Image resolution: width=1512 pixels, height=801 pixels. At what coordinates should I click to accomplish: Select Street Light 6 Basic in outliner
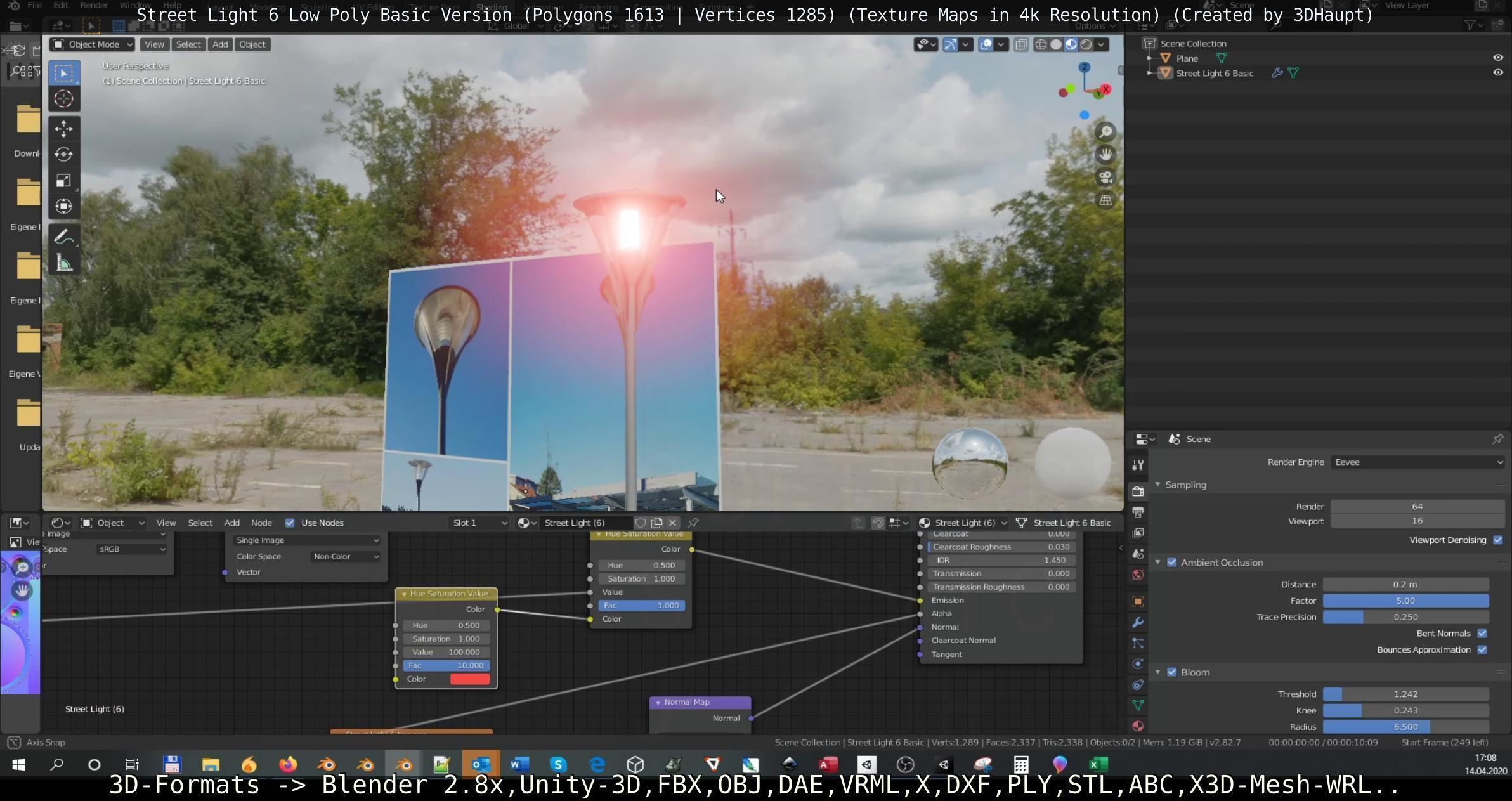pos(1215,73)
